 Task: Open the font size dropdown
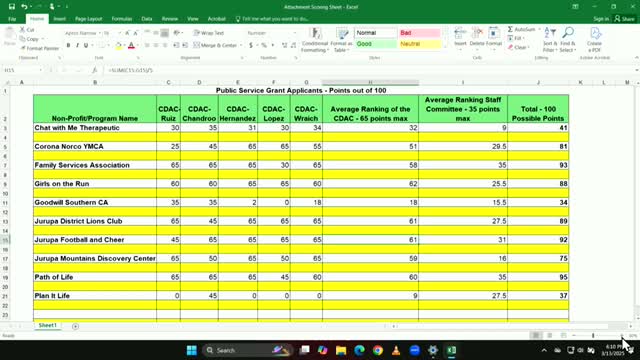[x=119, y=33]
